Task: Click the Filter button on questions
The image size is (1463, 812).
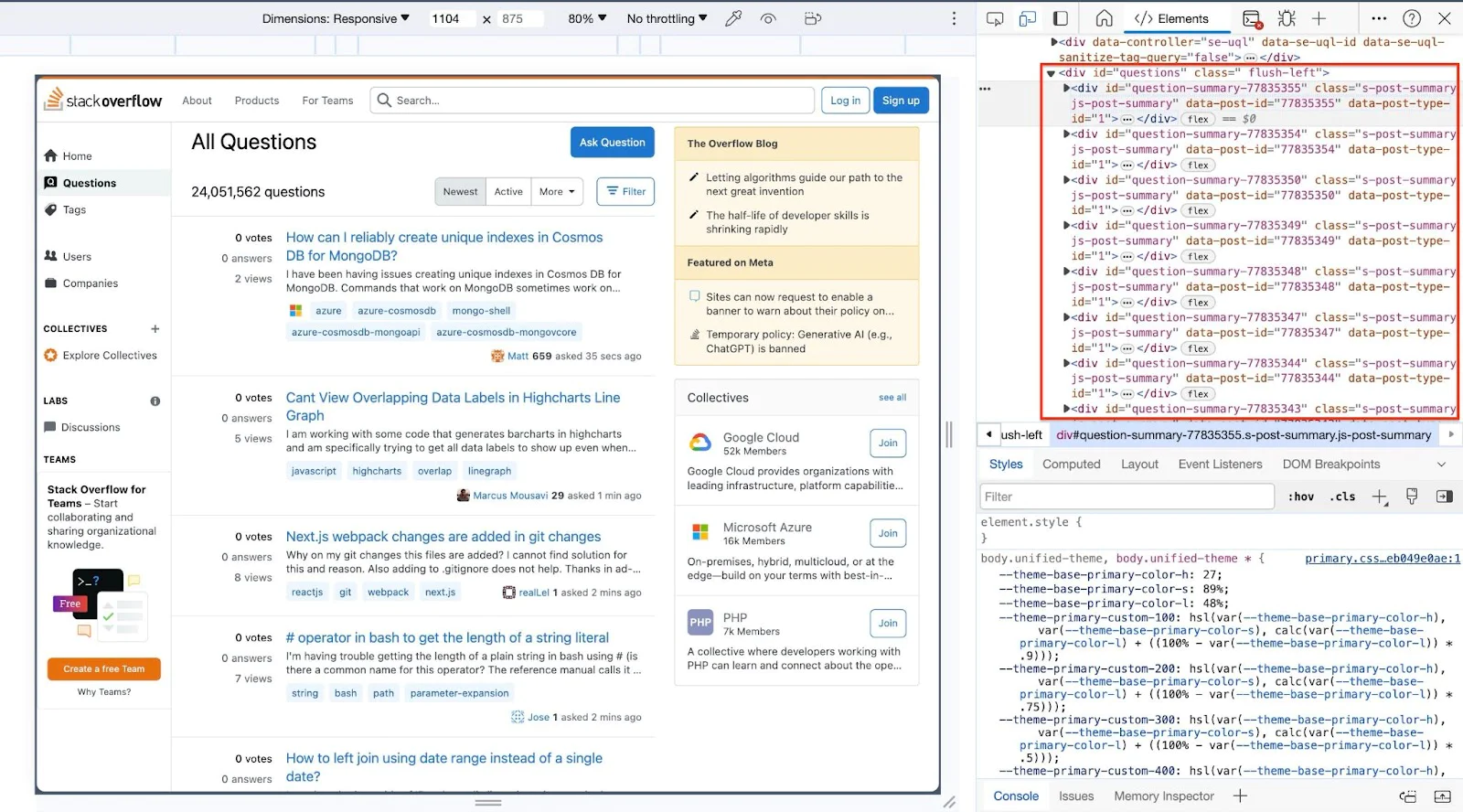Action: pyautogui.click(x=625, y=192)
